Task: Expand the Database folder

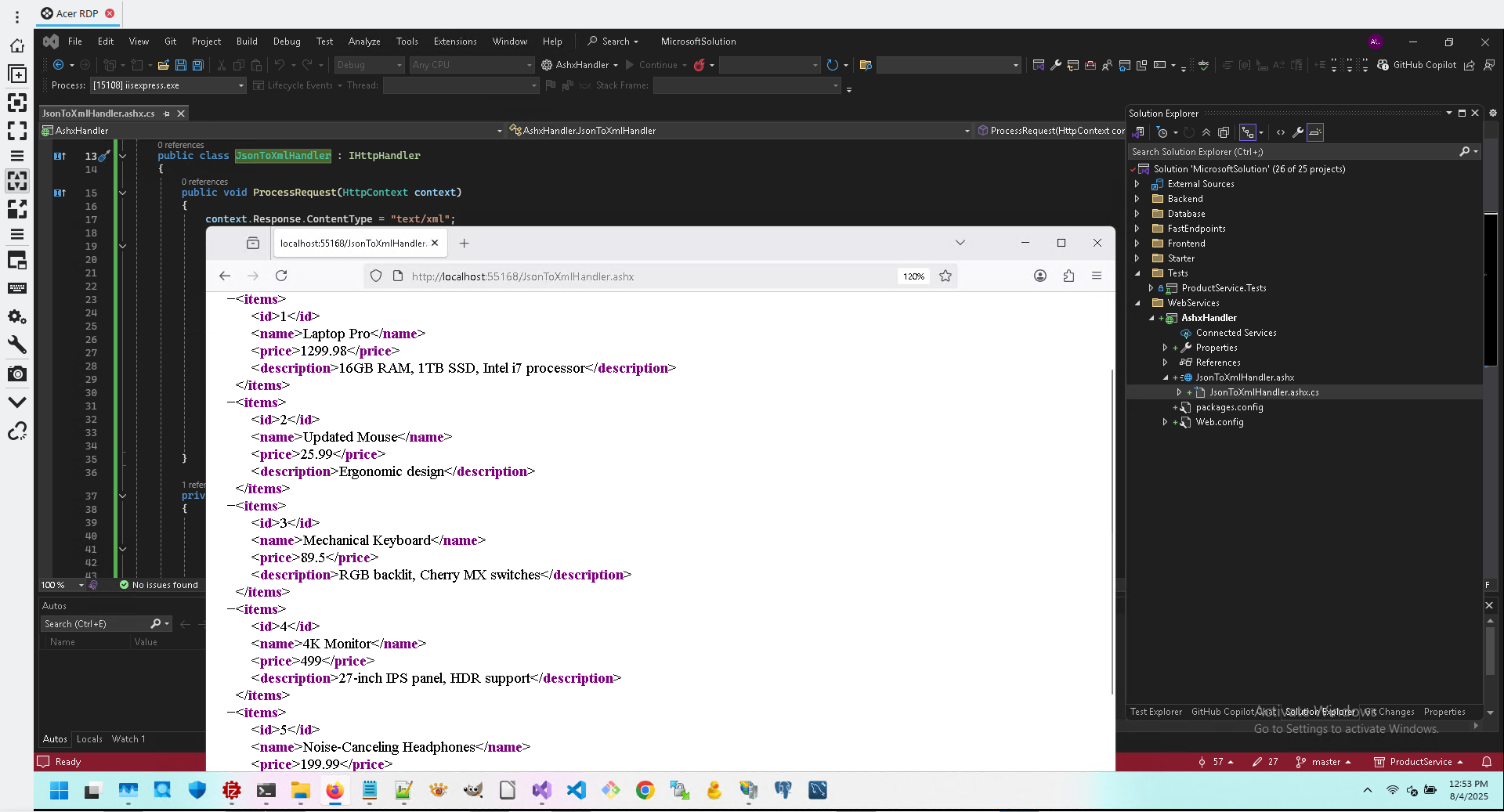Action: (1137, 214)
